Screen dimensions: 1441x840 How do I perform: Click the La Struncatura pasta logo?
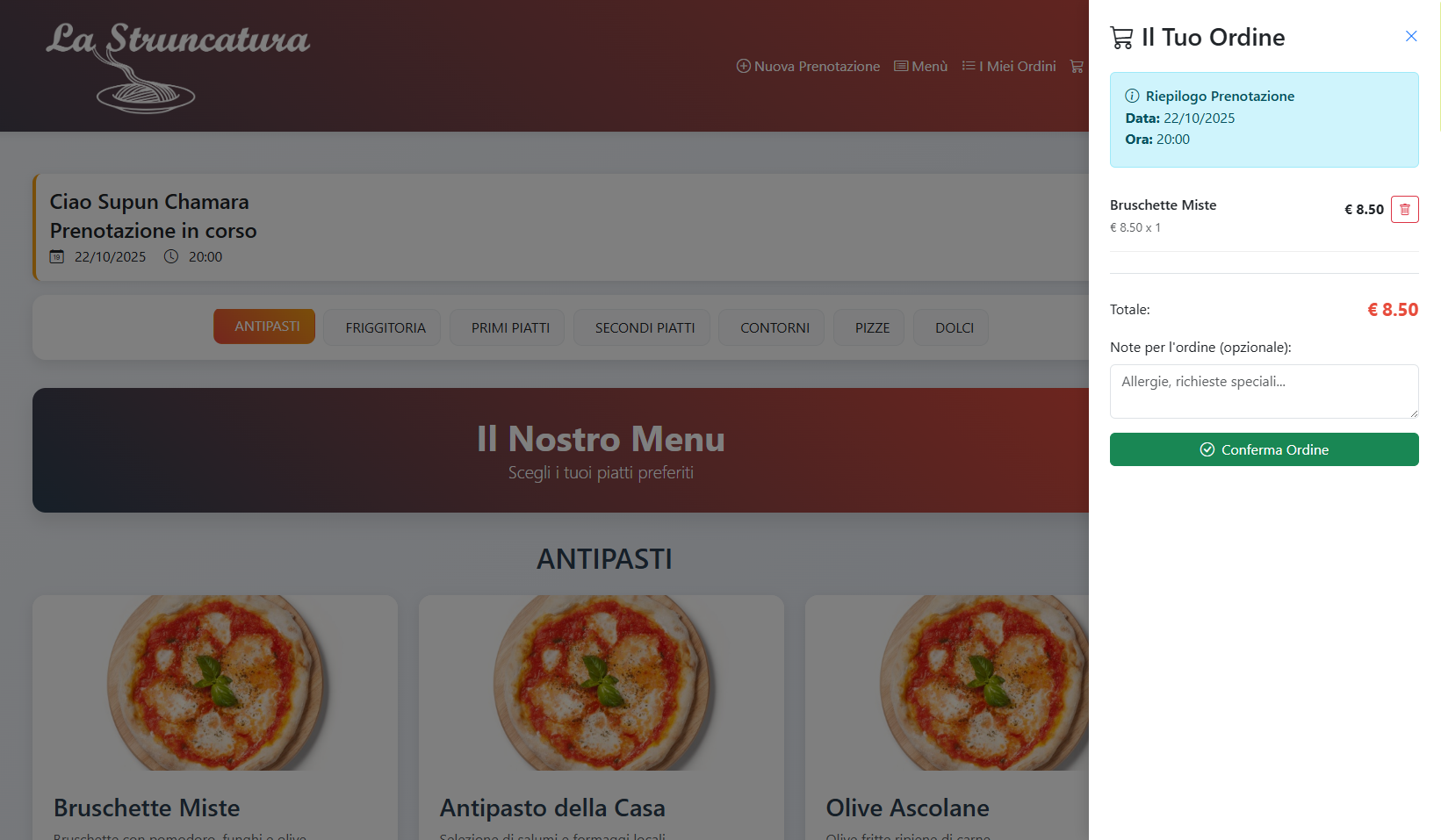177,67
